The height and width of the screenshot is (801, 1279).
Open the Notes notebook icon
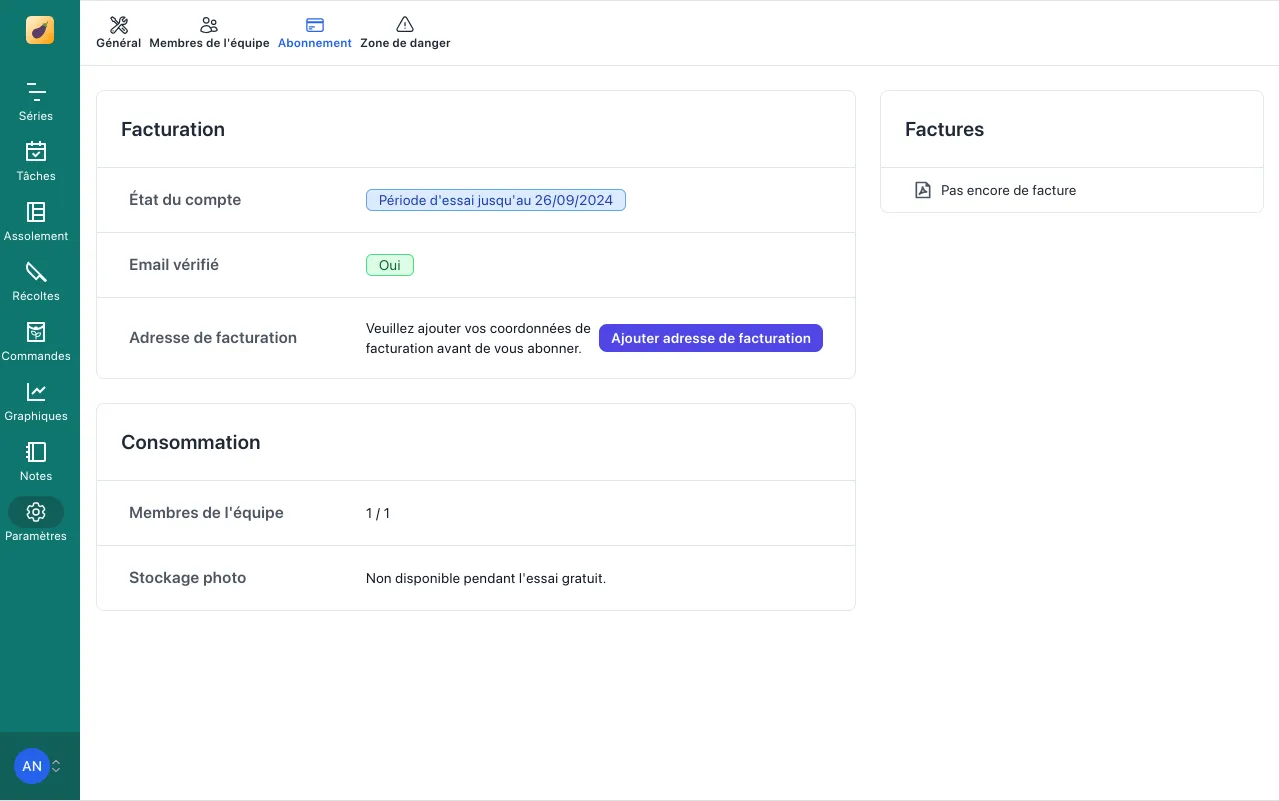tap(36, 452)
